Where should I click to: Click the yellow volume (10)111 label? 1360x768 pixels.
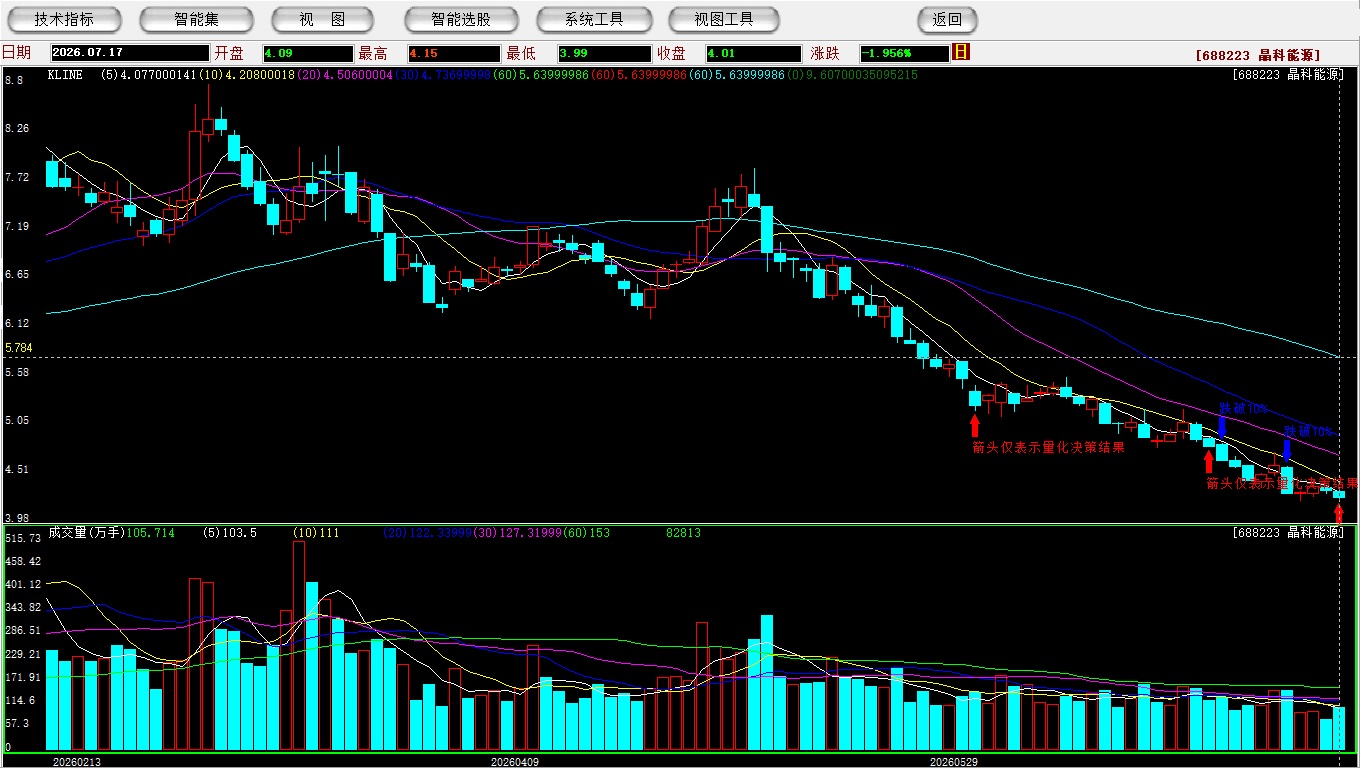(x=316, y=533)
